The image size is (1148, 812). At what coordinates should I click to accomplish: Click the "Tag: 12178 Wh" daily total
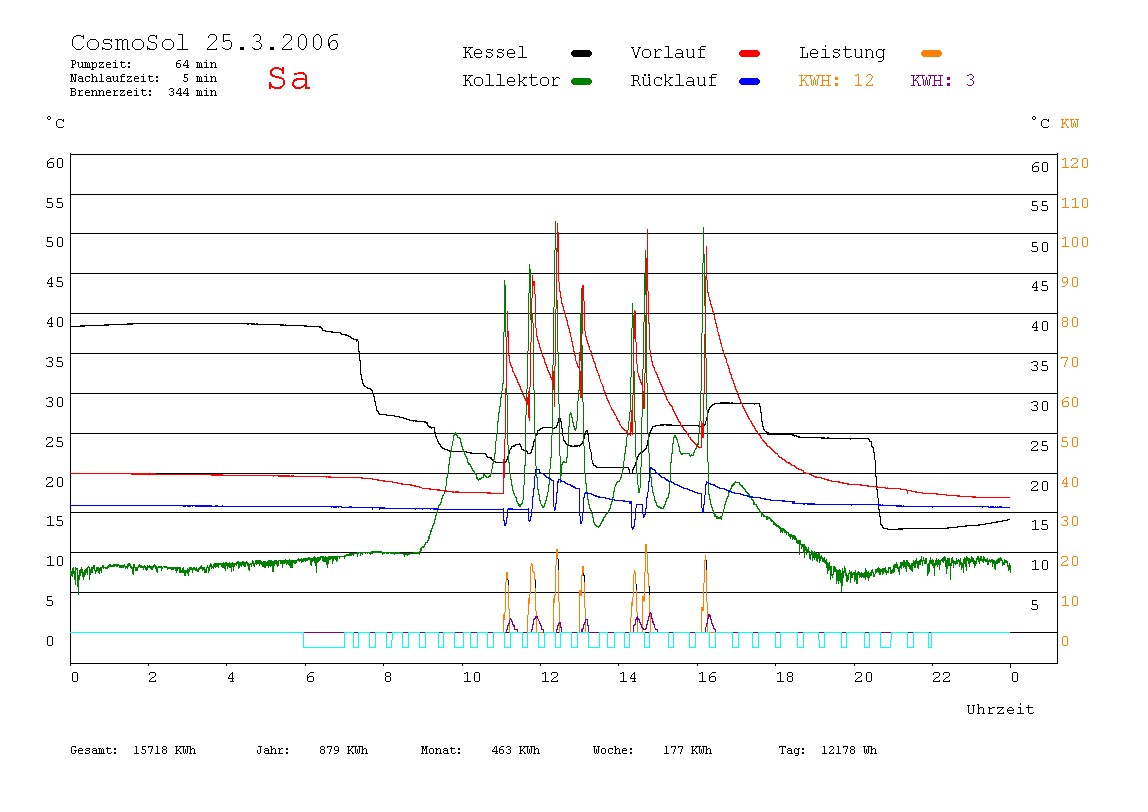[827, 750]
